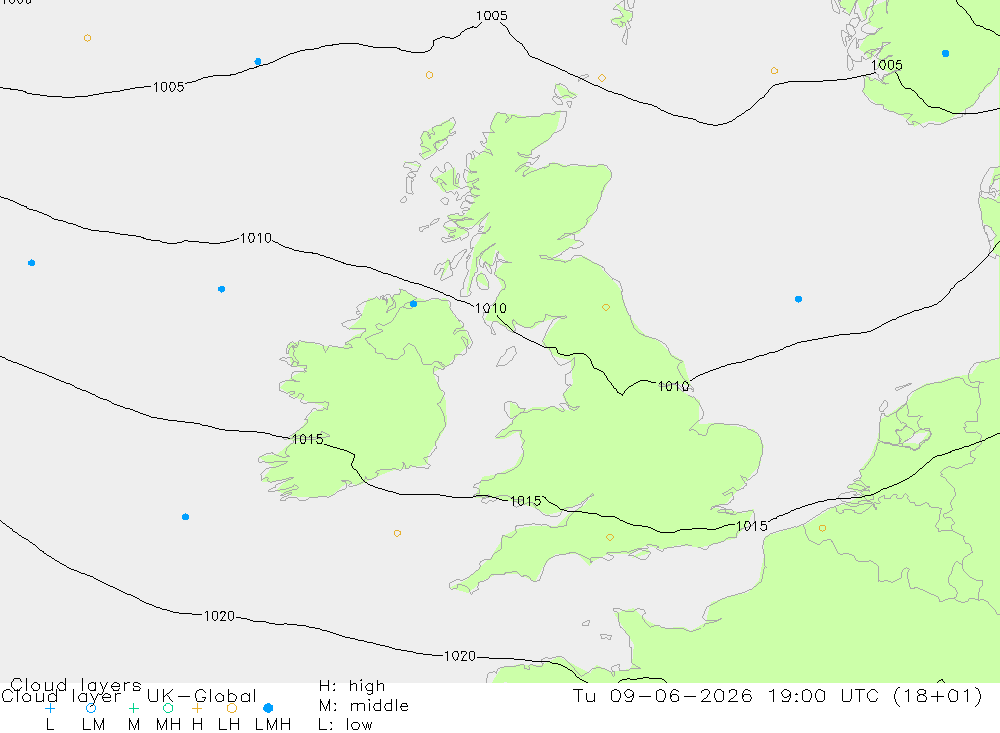Click the 1010 label on England's east coast

pos(673,386)
